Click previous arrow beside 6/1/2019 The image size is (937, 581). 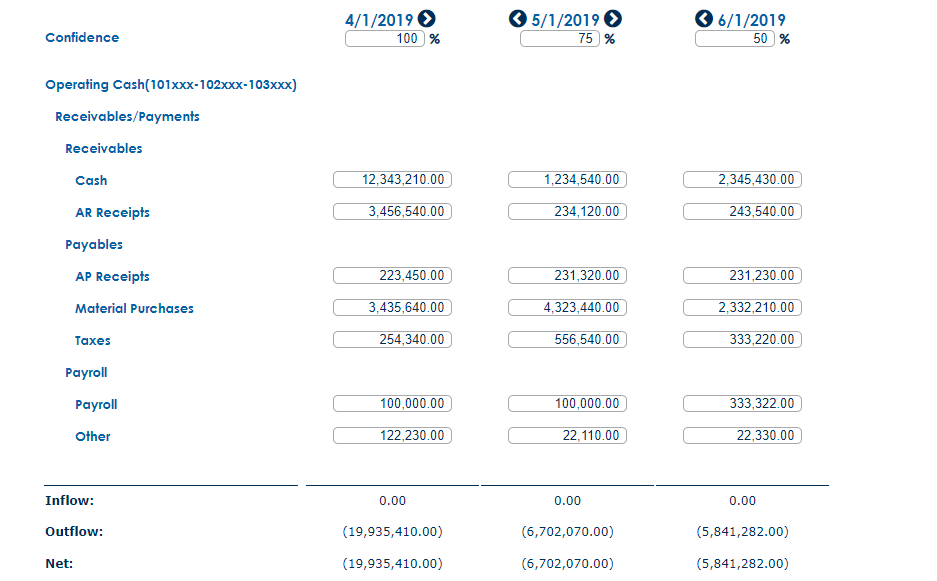[704, 19]
